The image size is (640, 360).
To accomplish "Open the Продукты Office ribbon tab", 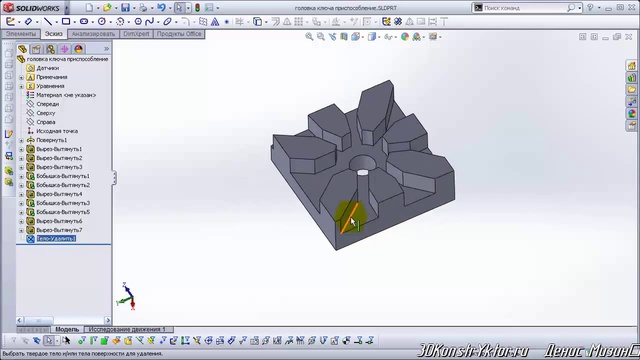I will coord(179,34).
